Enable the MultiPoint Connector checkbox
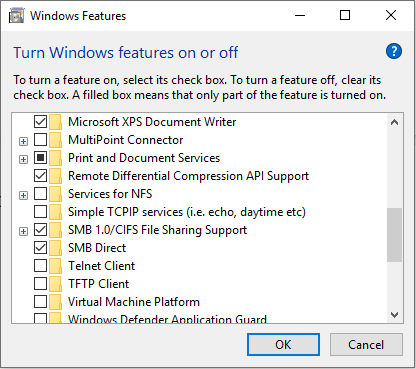Image resolution: width=416 pixels, height=369 pixels. (x=40, y=140)
